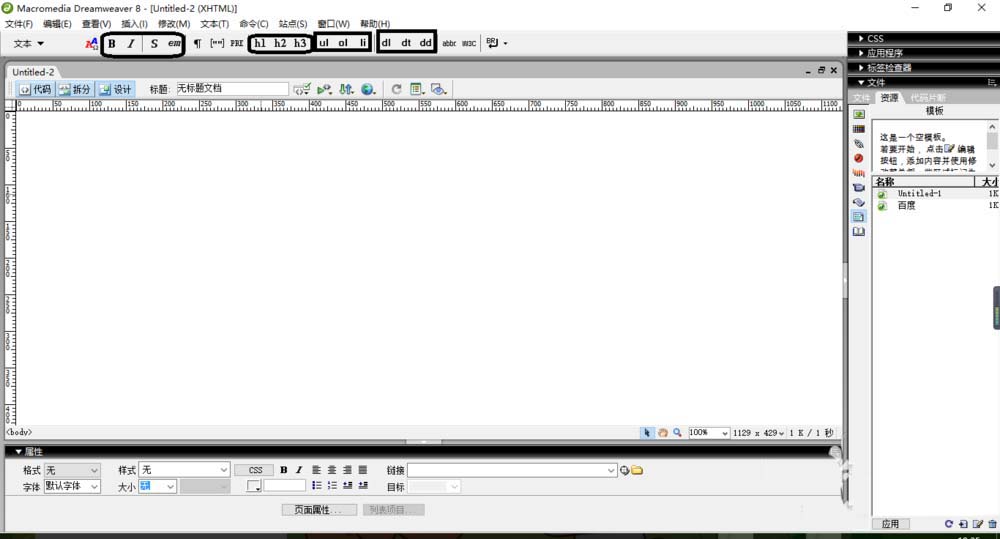Open the 页面属性 page properties dialog
Viewport: 1000px width, 539px height.
[x=319, y=510]
